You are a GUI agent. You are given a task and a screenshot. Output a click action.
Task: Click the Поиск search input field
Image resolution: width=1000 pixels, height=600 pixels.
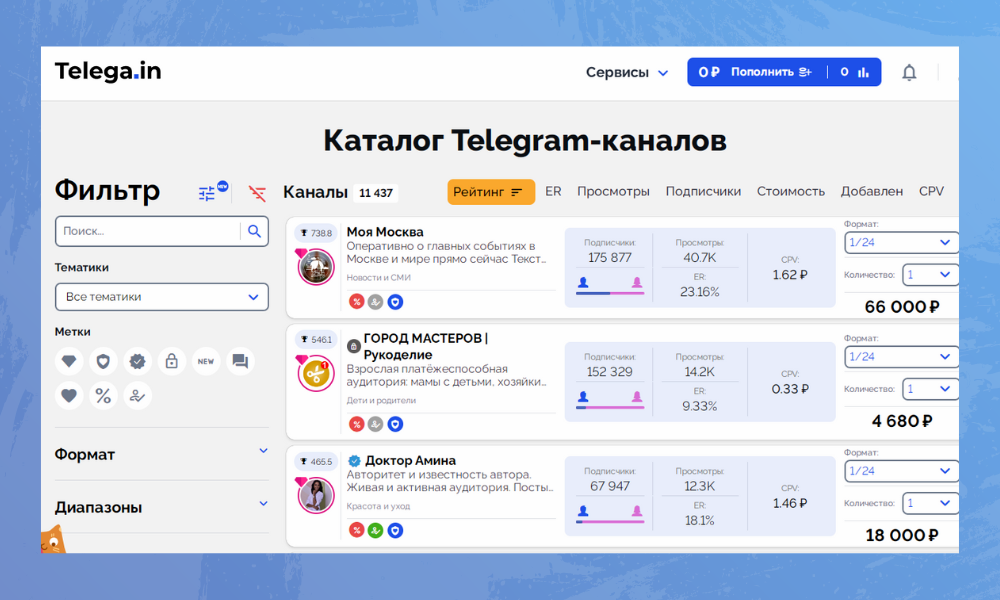148,231
